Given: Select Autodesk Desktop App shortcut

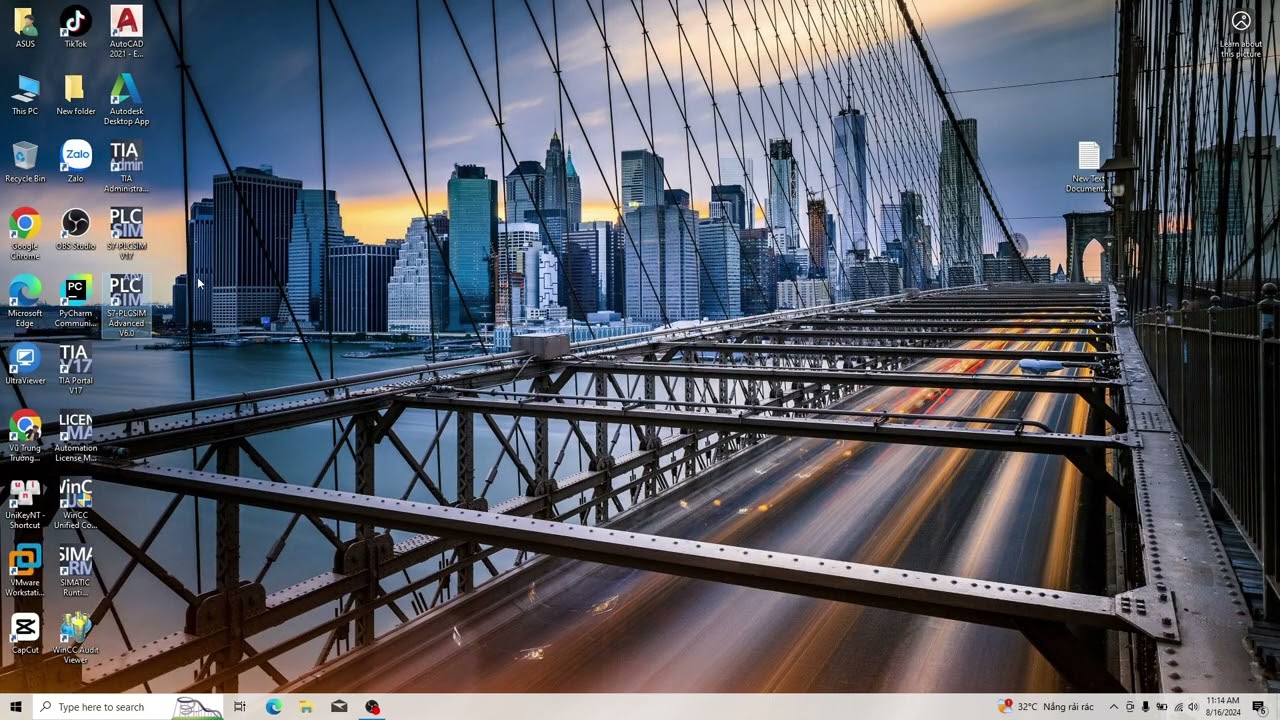Looking at the screenshot, I should coord(126,100).
